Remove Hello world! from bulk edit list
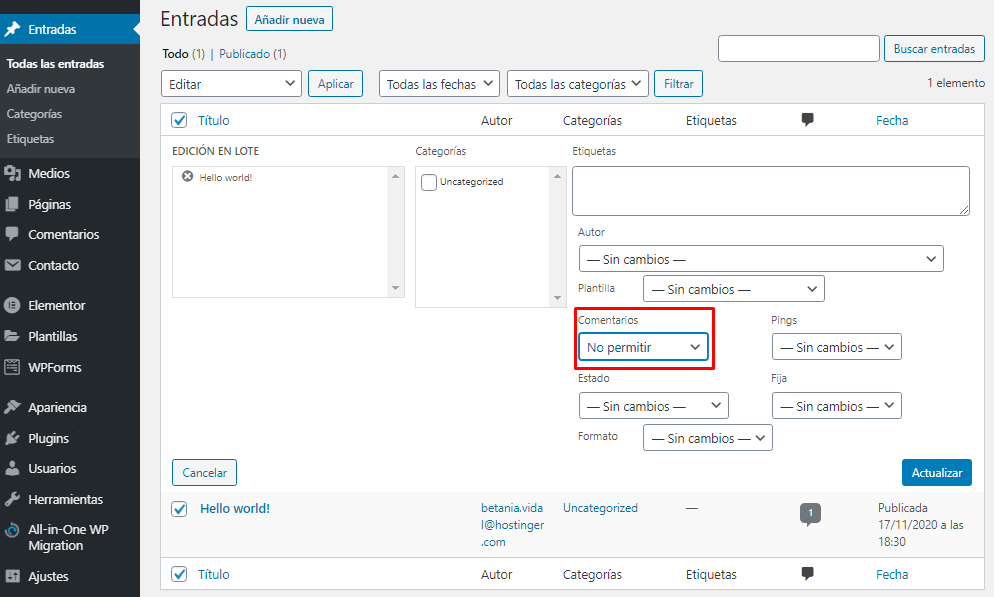 click(188, 176)
